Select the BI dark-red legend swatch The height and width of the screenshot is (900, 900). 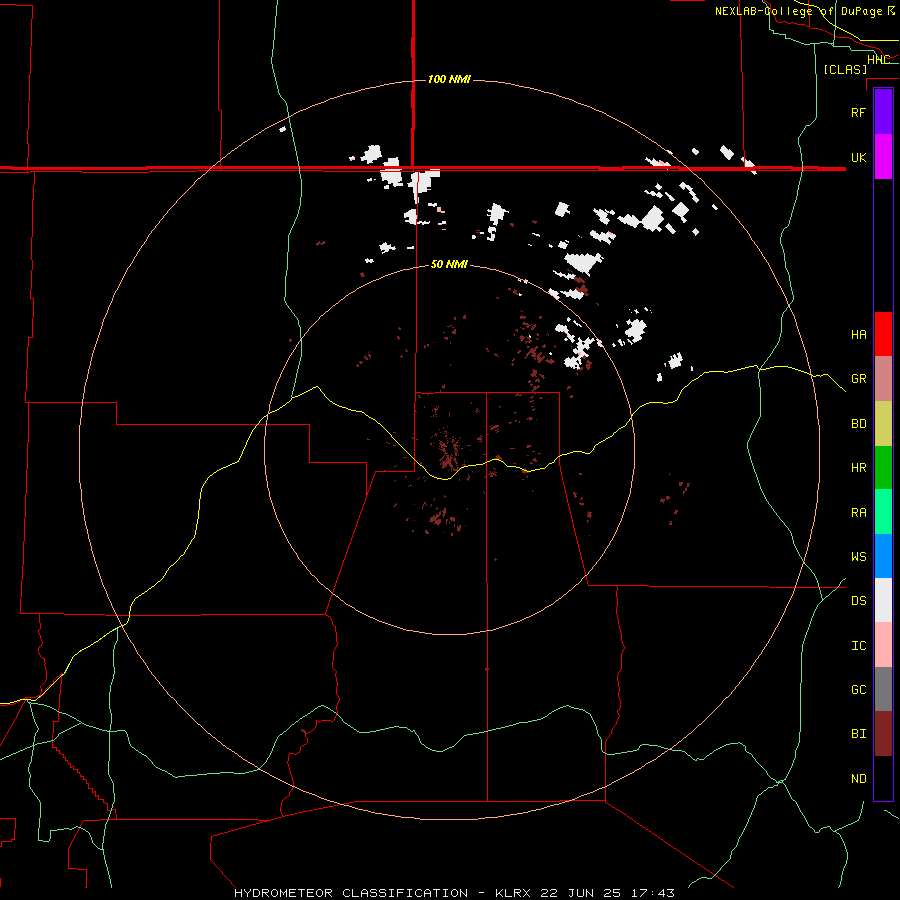click(x=883, y=734)
